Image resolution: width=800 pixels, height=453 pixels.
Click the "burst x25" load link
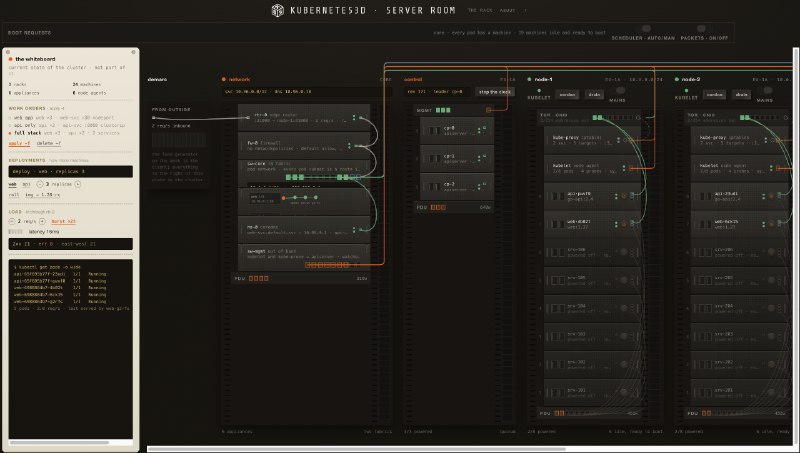point(64,221)
